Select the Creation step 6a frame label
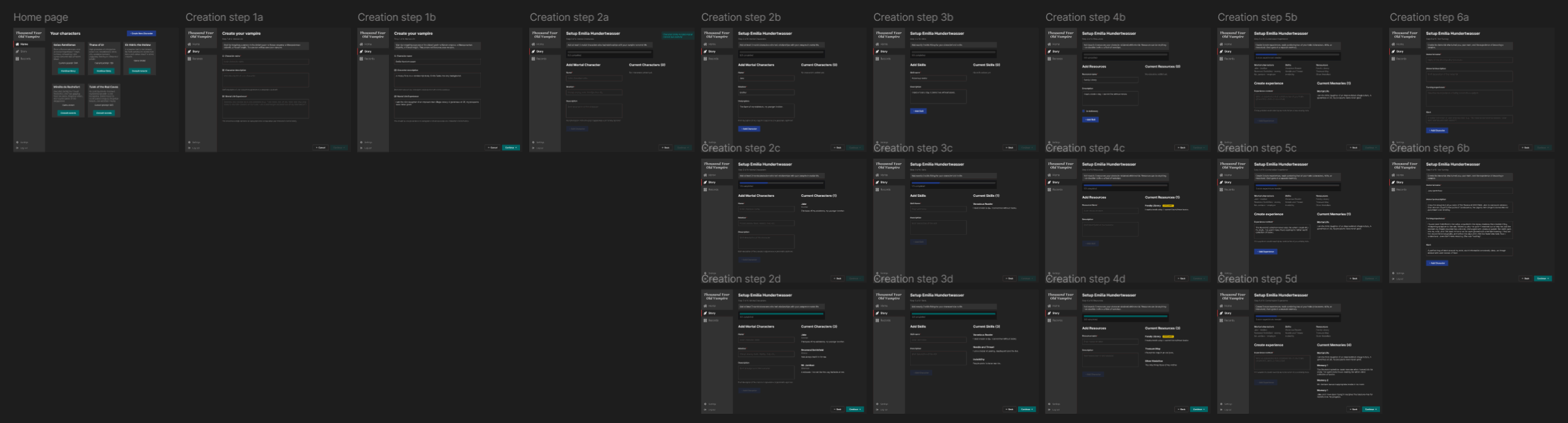1568x423 pixels. [1429, 17]
